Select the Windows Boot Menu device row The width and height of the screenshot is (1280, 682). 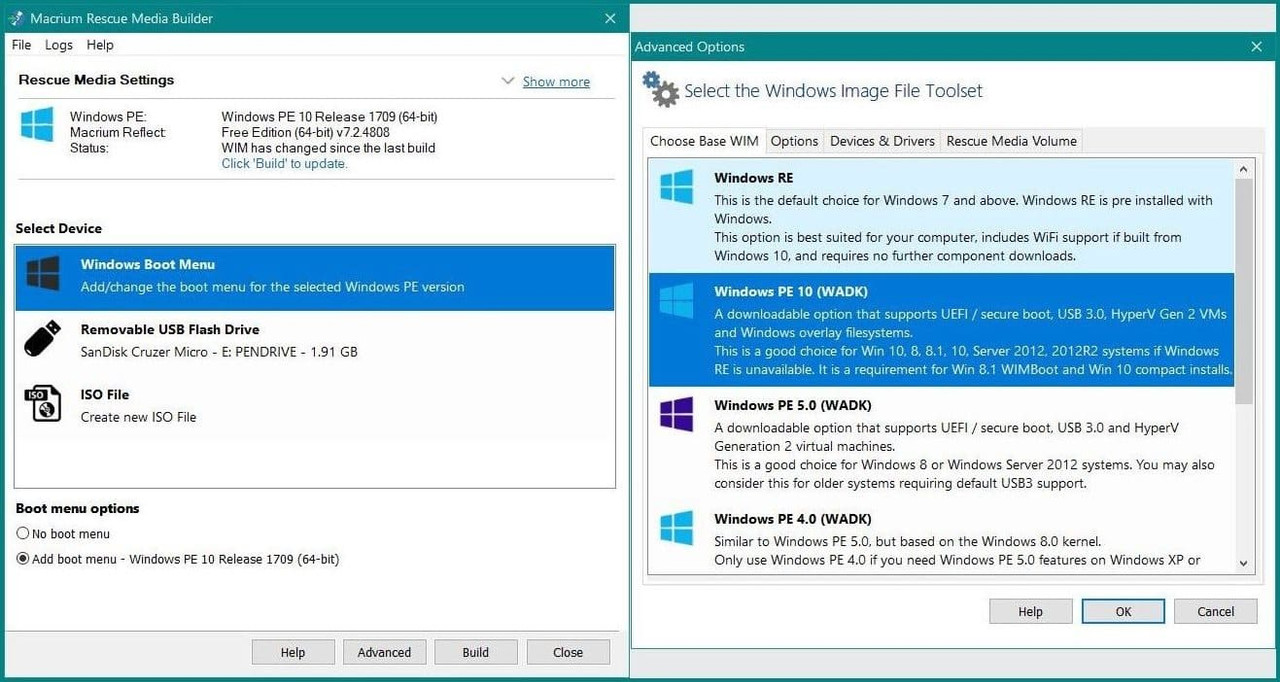(315, 277)
